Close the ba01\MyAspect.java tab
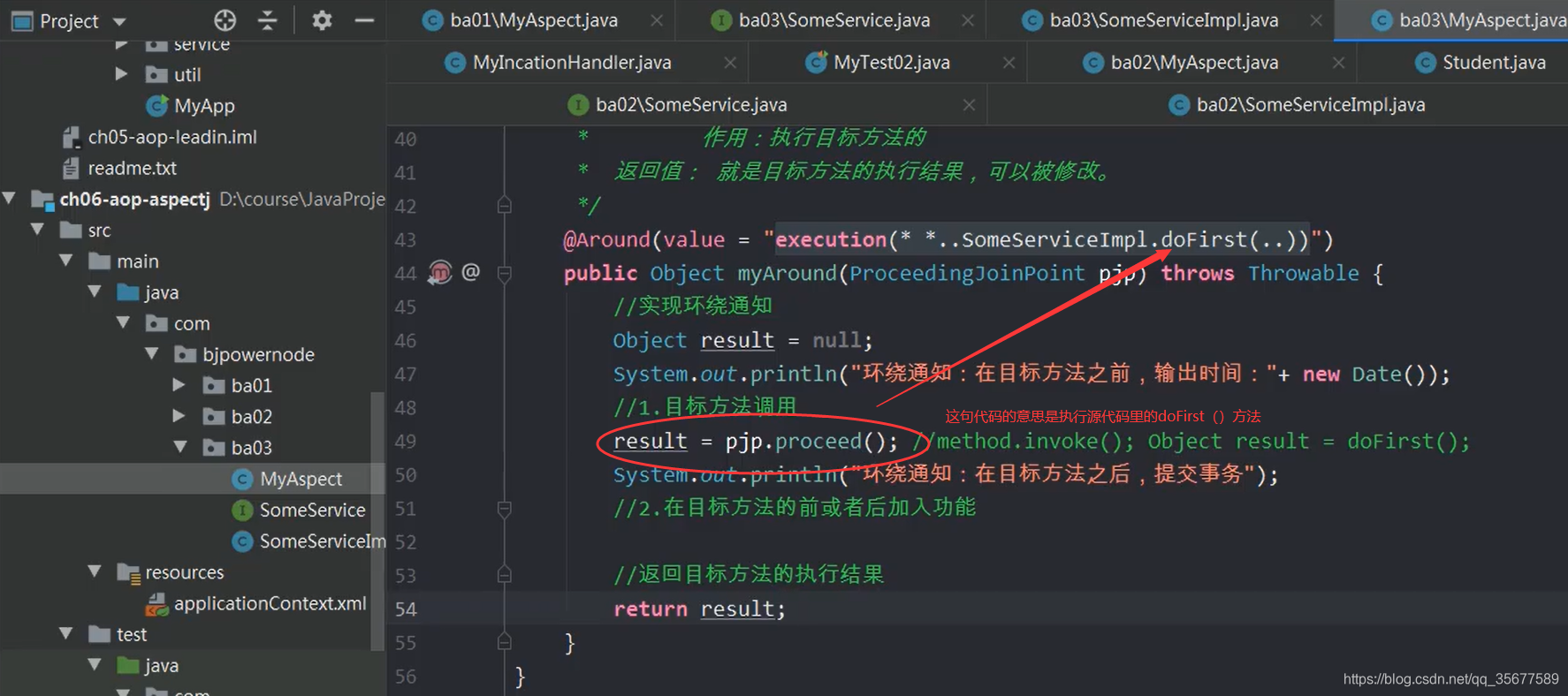The width and height of the screenshot is (1568, 696). pos(657,20)
